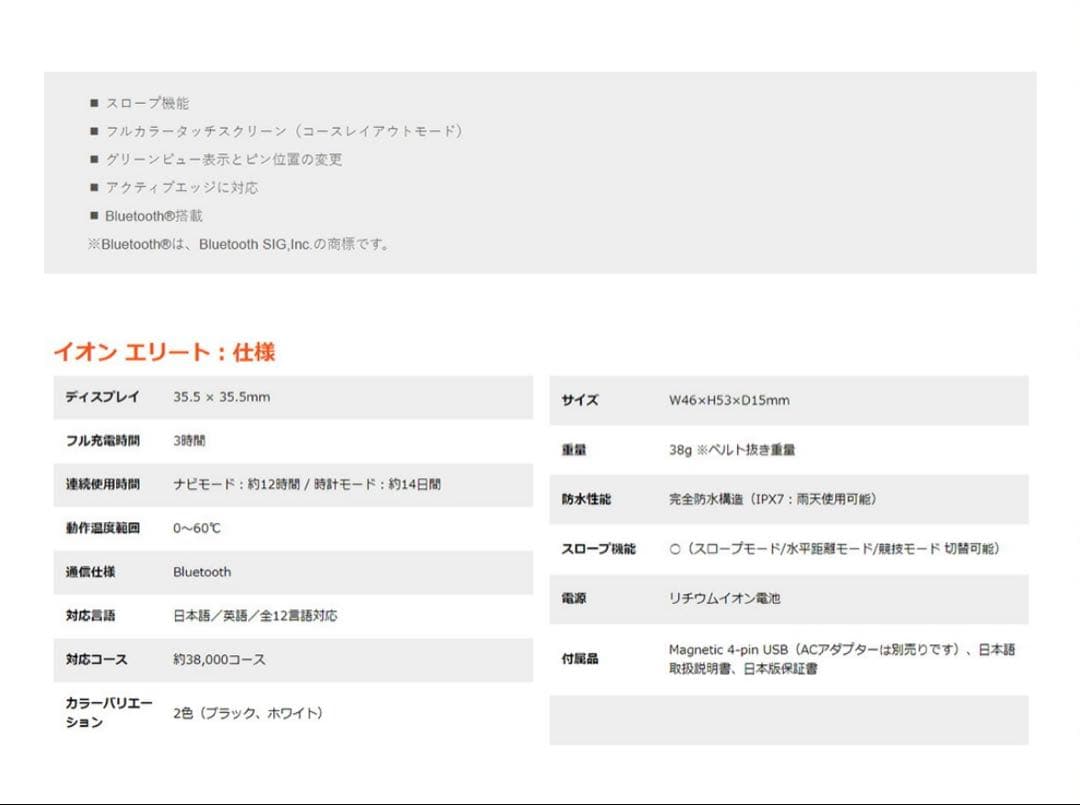The height and width of the screenshot is (805, 1080).
Task: Click the 動作温度範囲 value 0～60℃
Action: pos(195,528)
